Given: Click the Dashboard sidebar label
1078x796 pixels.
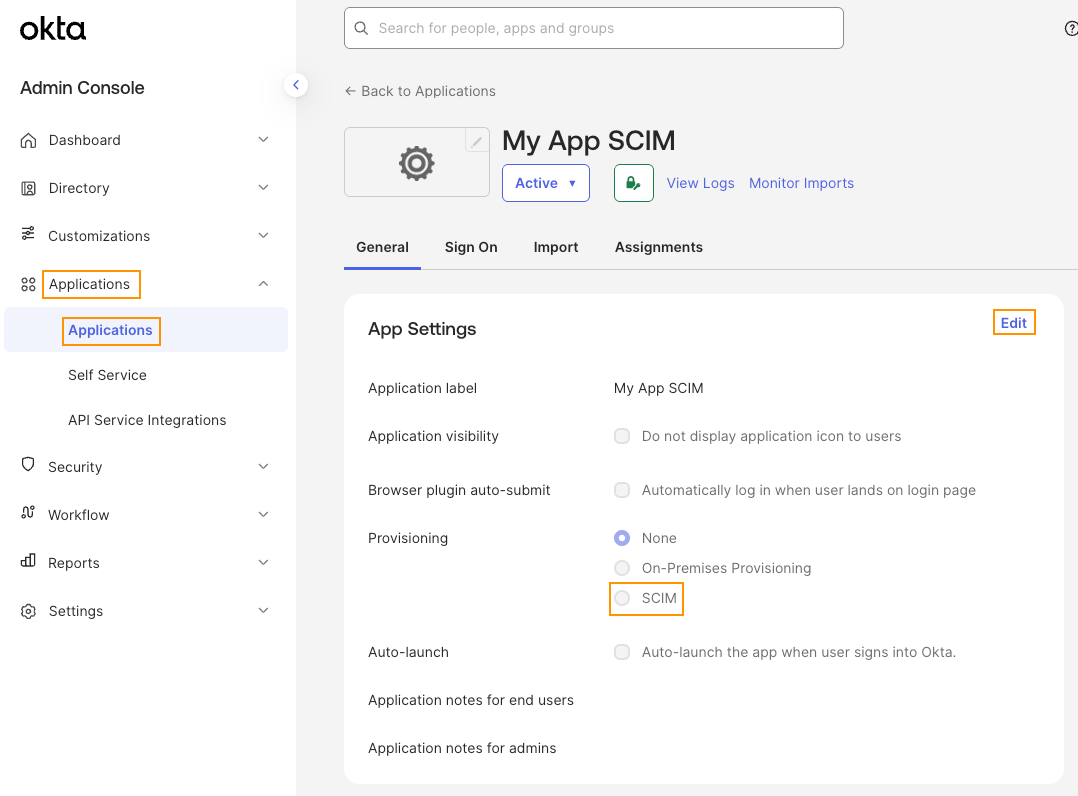Looking at the screenshot, I should point(85,140).
